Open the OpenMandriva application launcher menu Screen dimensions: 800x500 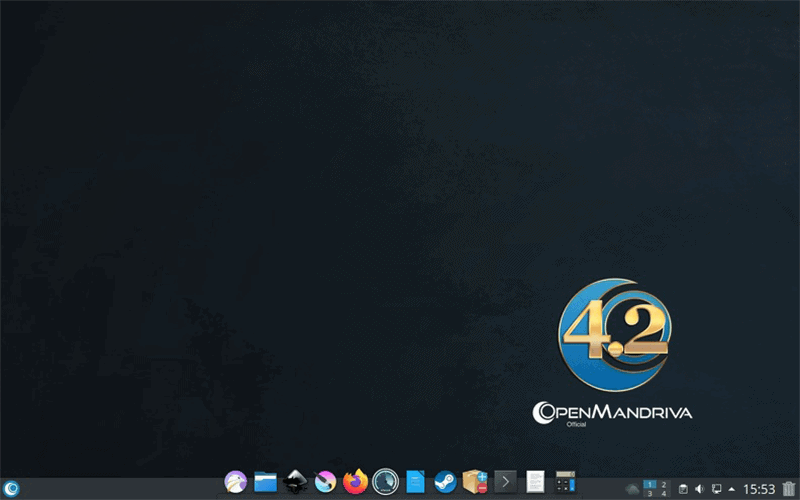11,488
